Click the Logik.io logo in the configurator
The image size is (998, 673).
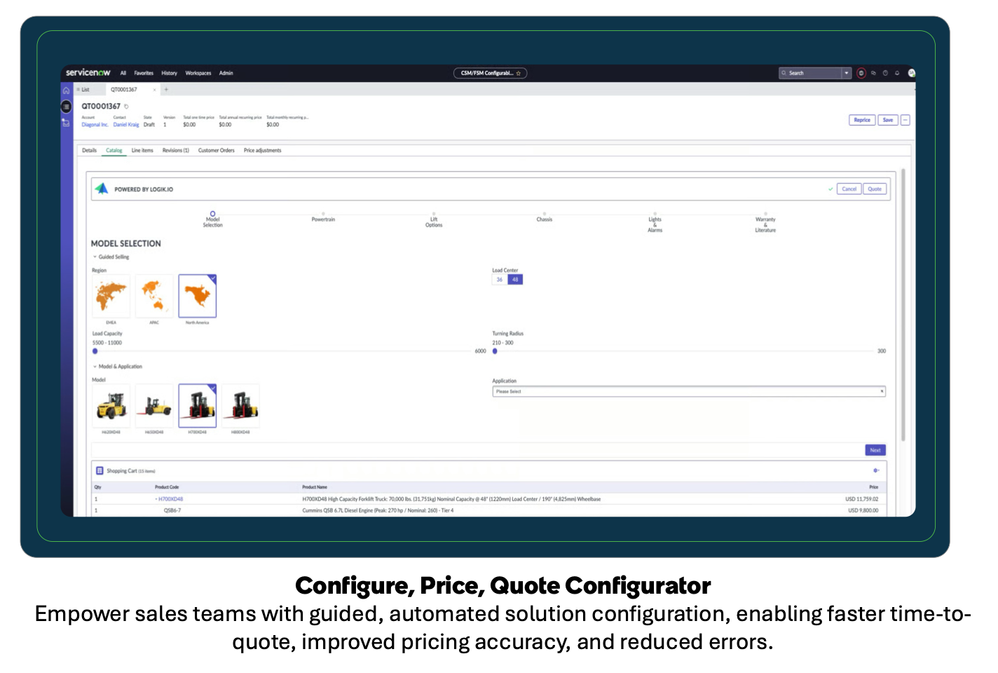pyautogui.click(x=103, y=186)
